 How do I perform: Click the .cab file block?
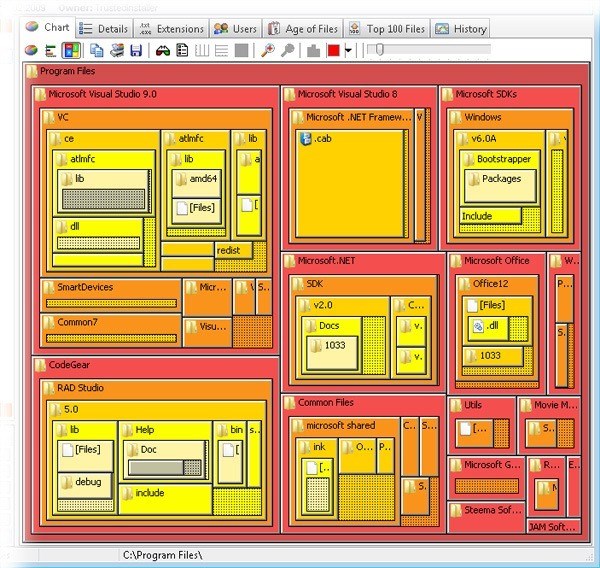click(x=350, y=184)
